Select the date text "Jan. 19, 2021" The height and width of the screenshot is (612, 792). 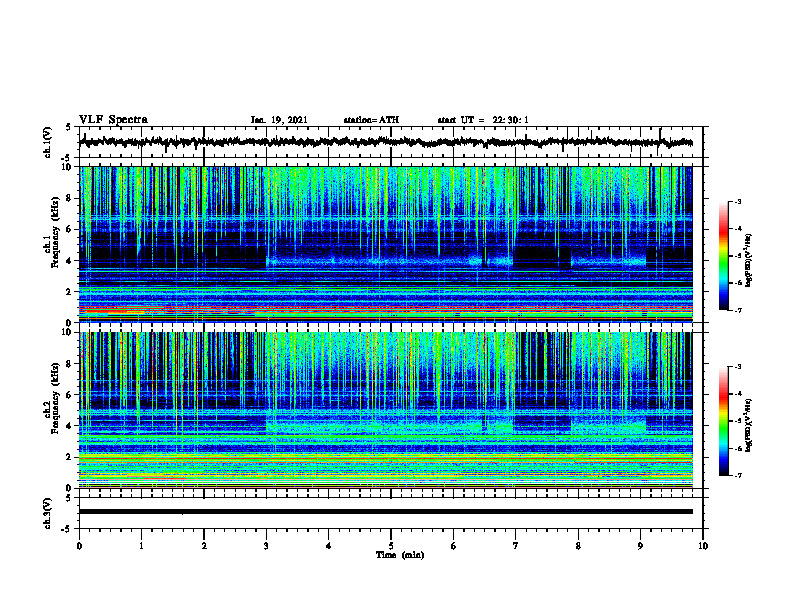(x=279, y=120)
